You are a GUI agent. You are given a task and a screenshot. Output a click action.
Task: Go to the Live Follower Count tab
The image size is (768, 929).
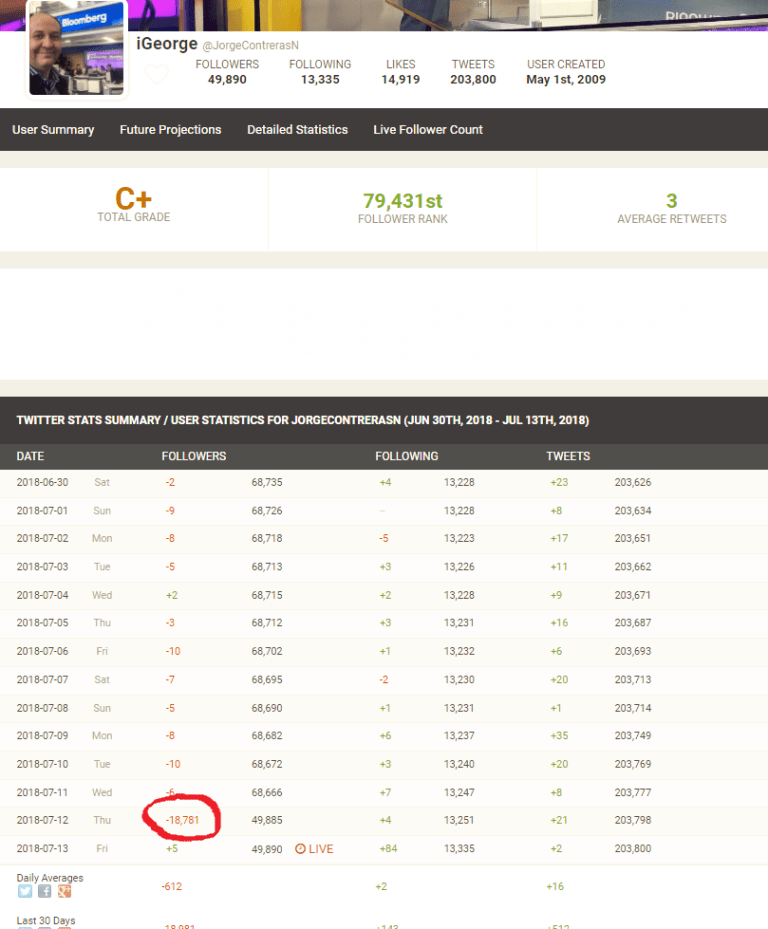tap(427, 130)
